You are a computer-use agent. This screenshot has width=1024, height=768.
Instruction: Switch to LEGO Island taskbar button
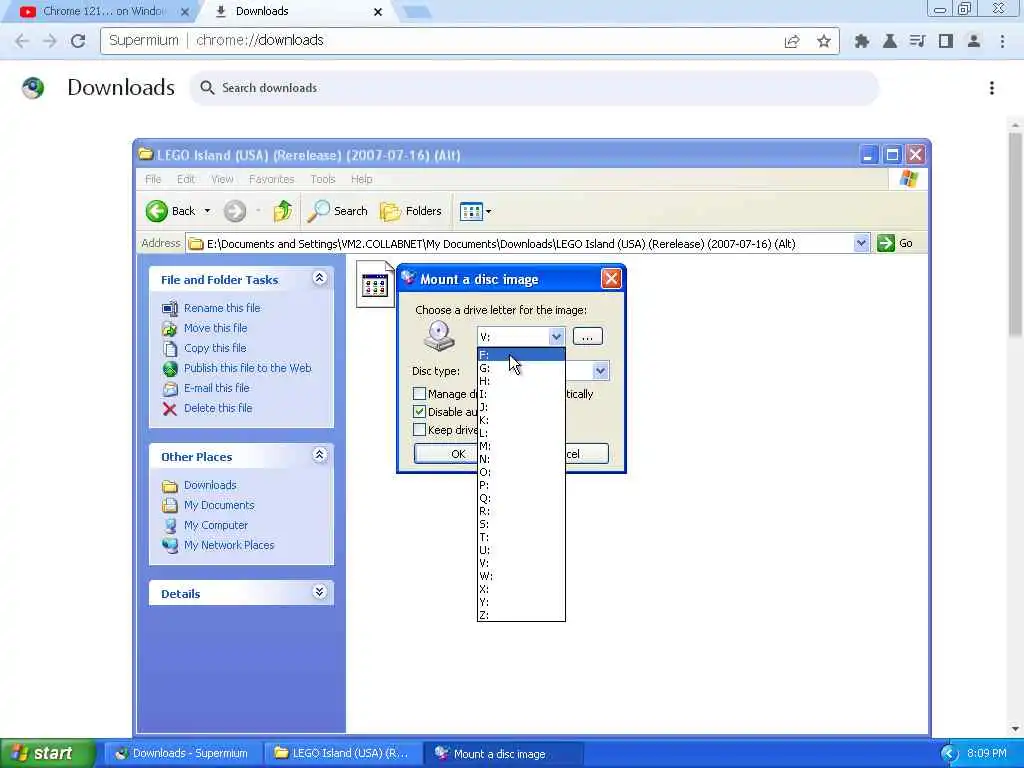343,753
